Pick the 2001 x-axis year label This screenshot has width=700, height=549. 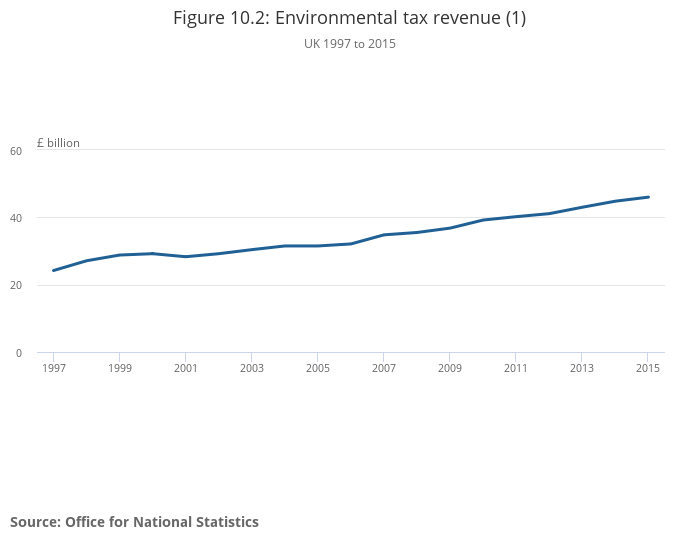tap(186, 369)
